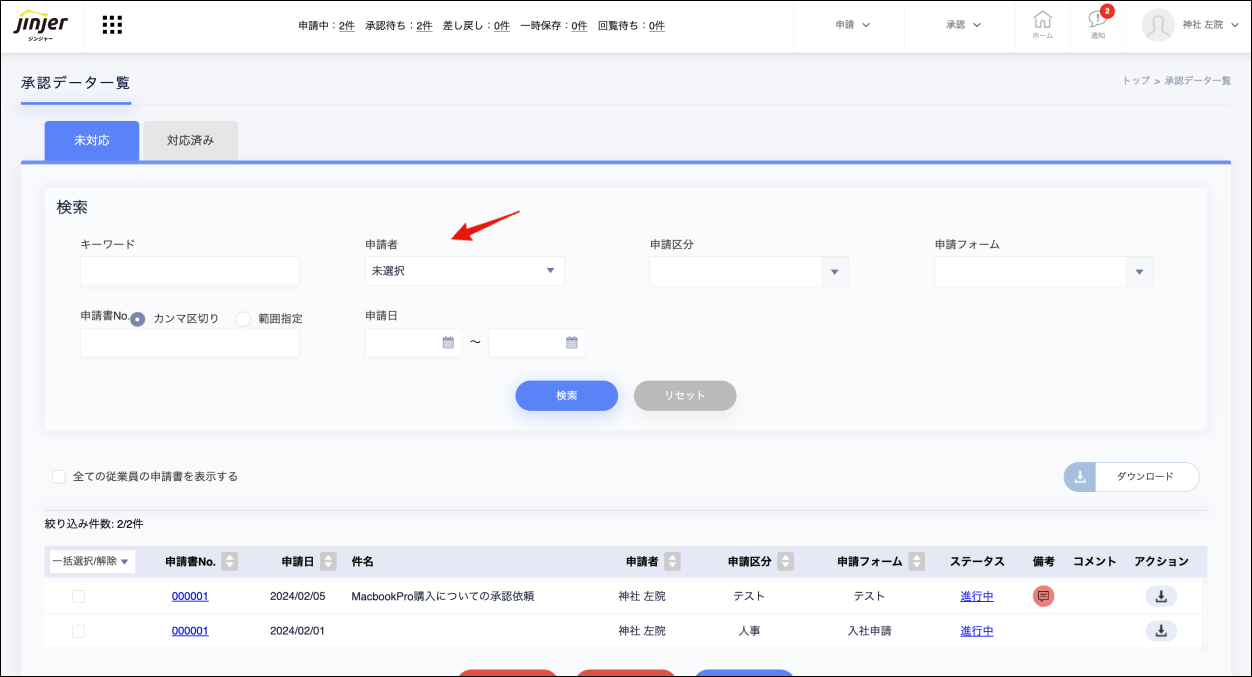Switch to the 対応済み tab
This screenshot has width=1252, height=677.
point(190,141)
